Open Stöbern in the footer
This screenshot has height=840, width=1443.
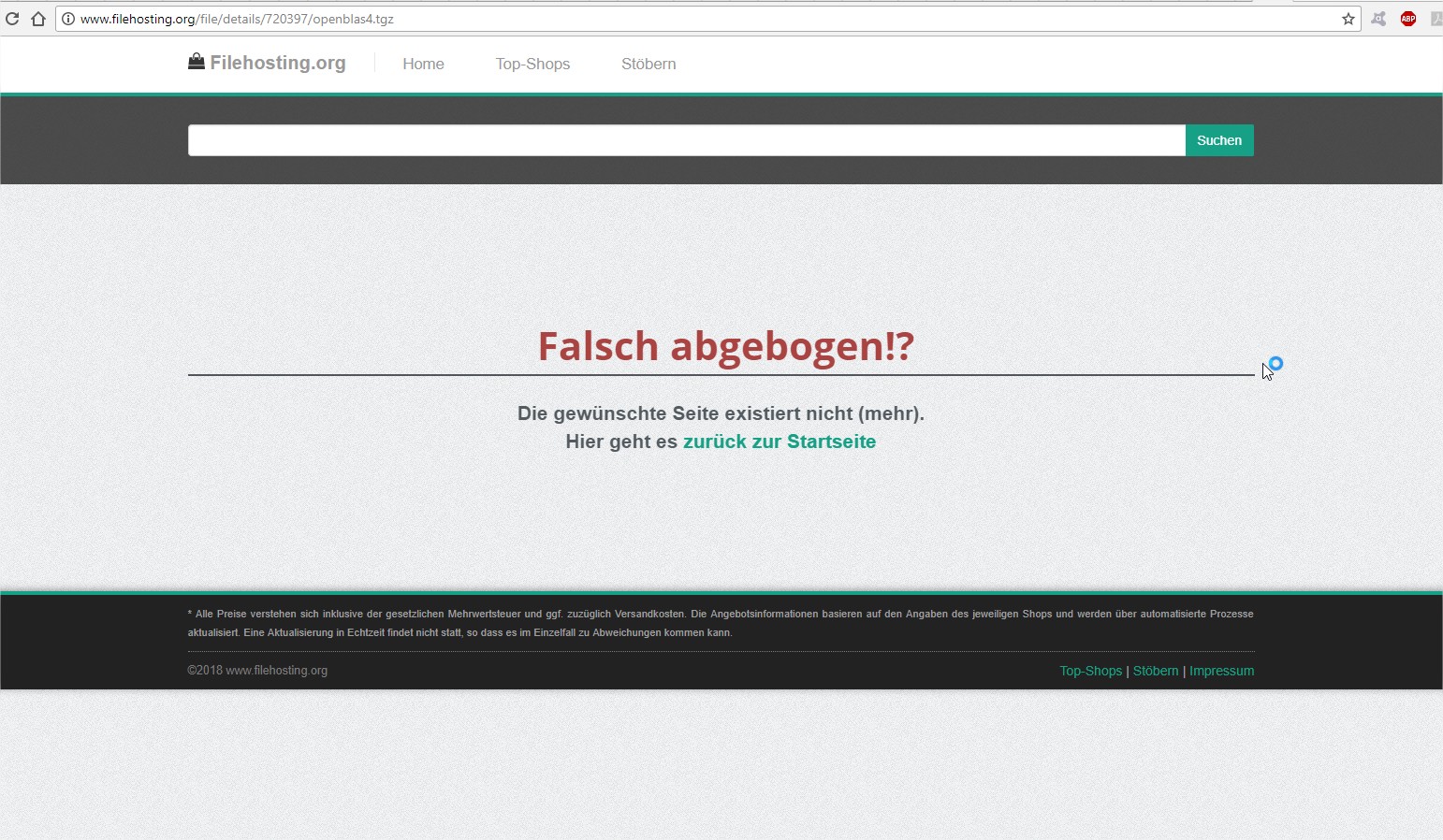(1155, 671)
